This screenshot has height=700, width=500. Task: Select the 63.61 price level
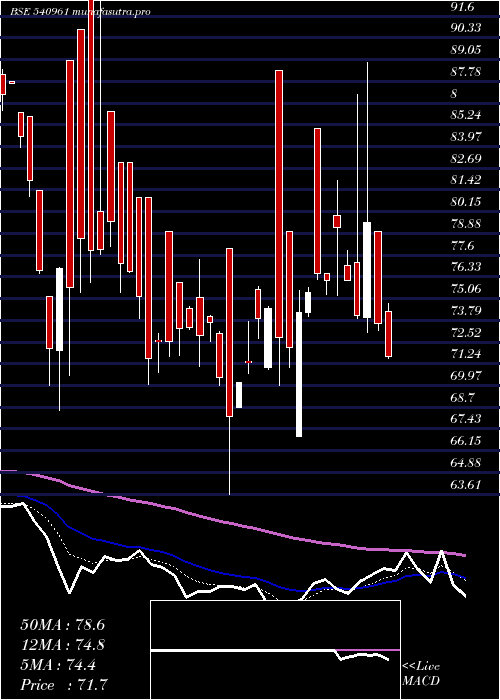pyautogui.click(x=466, y=484)
